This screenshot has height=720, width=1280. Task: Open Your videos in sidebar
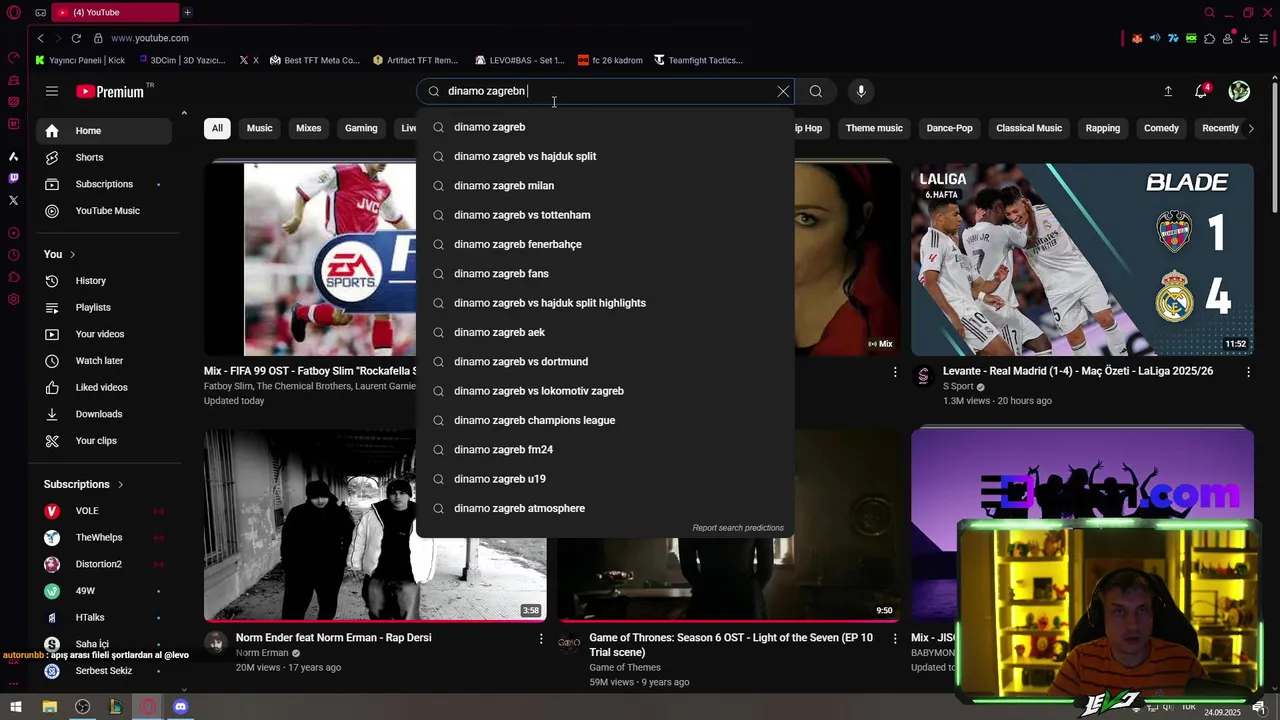pos(104,334)
